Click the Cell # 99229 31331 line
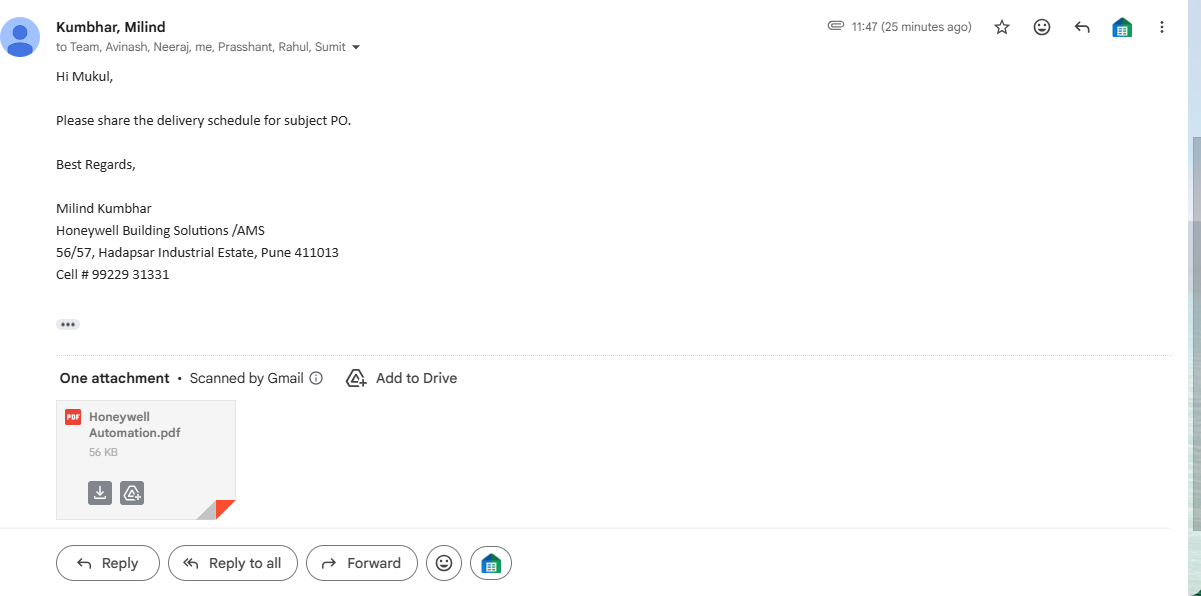The image size is (1201, 596). coord(113,274)
